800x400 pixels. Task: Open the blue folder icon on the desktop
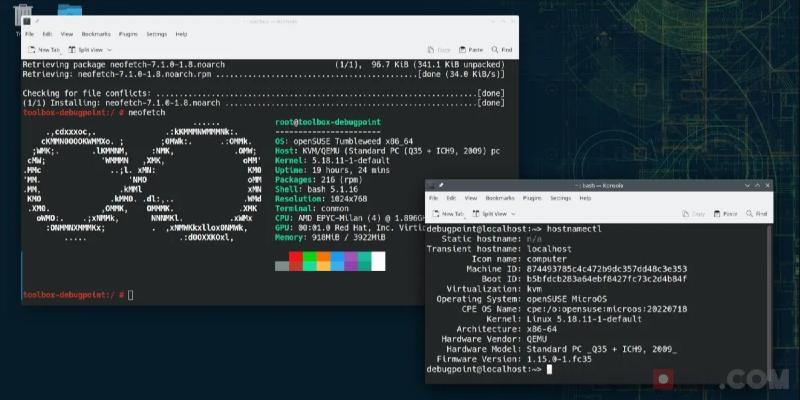click(69, 10)
